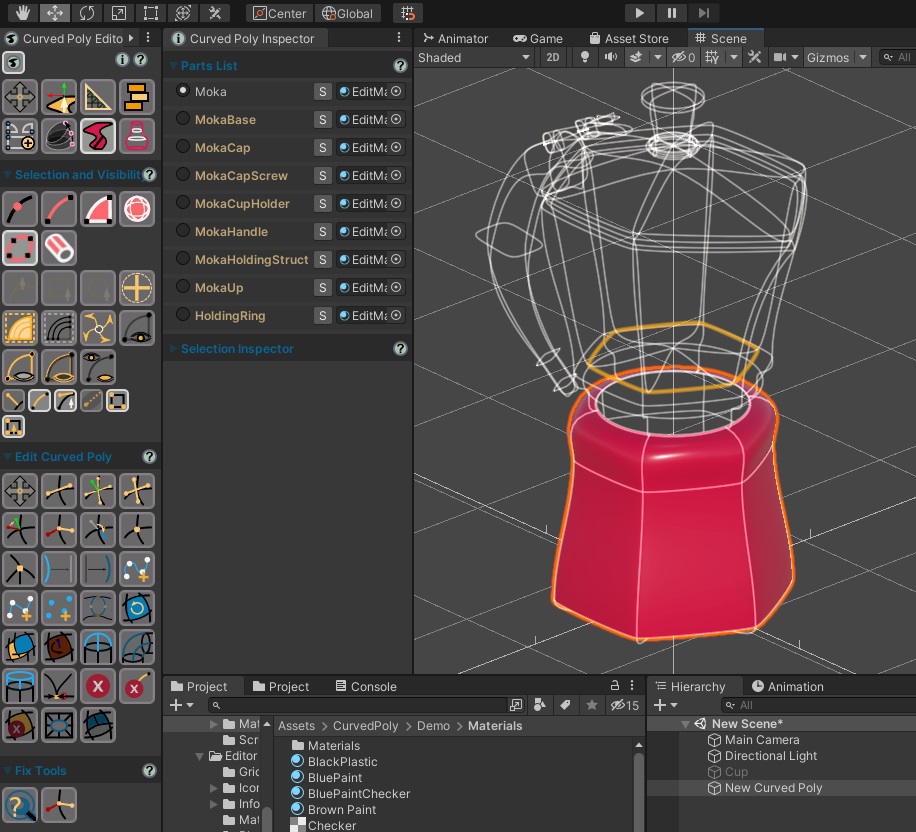Toggle 2D view mode in Scene
This screenshot has width=916, height=832.
pos(552,57)
